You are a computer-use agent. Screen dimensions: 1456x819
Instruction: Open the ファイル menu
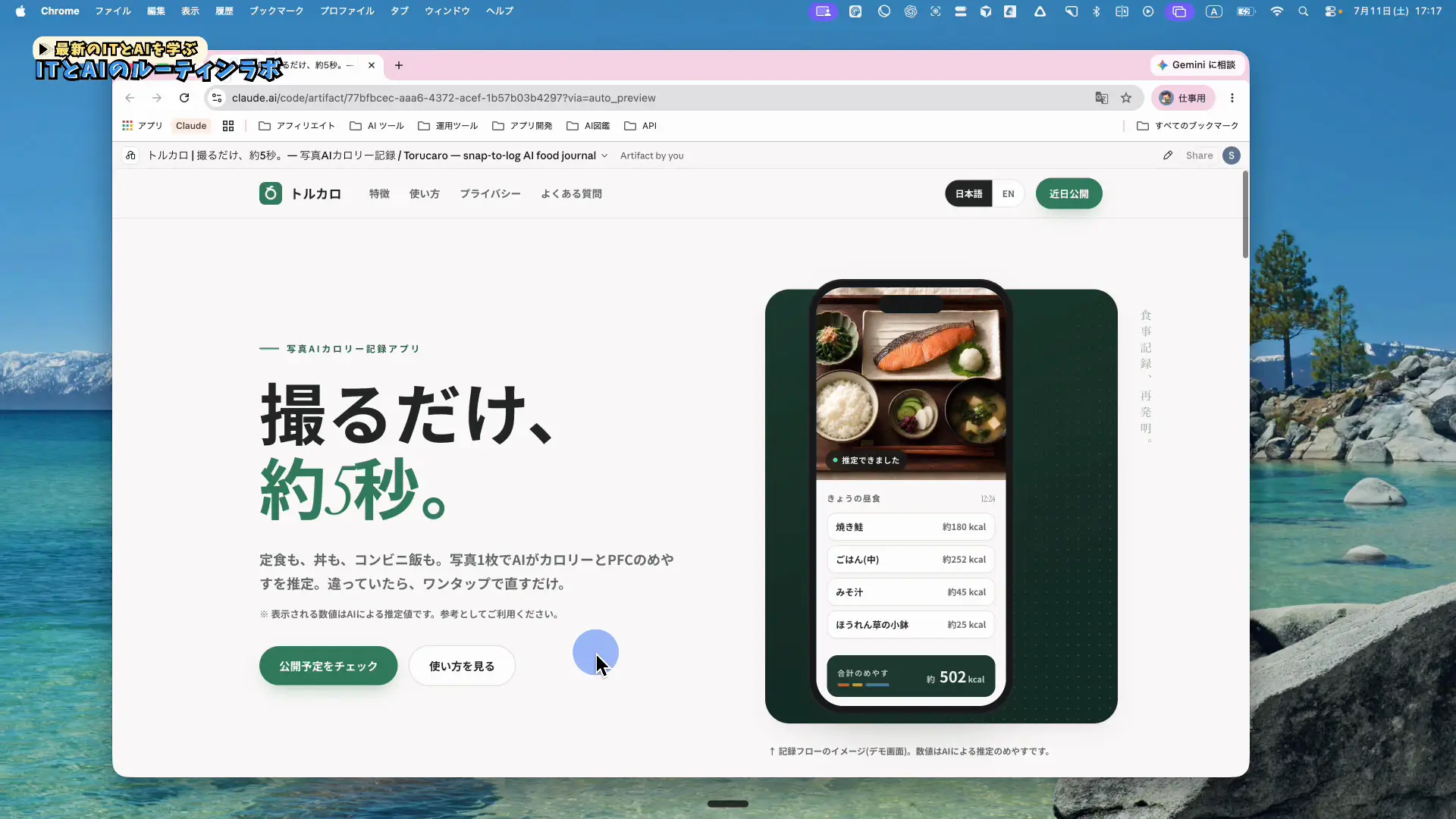pyautogui.click(x=112, y=11)
